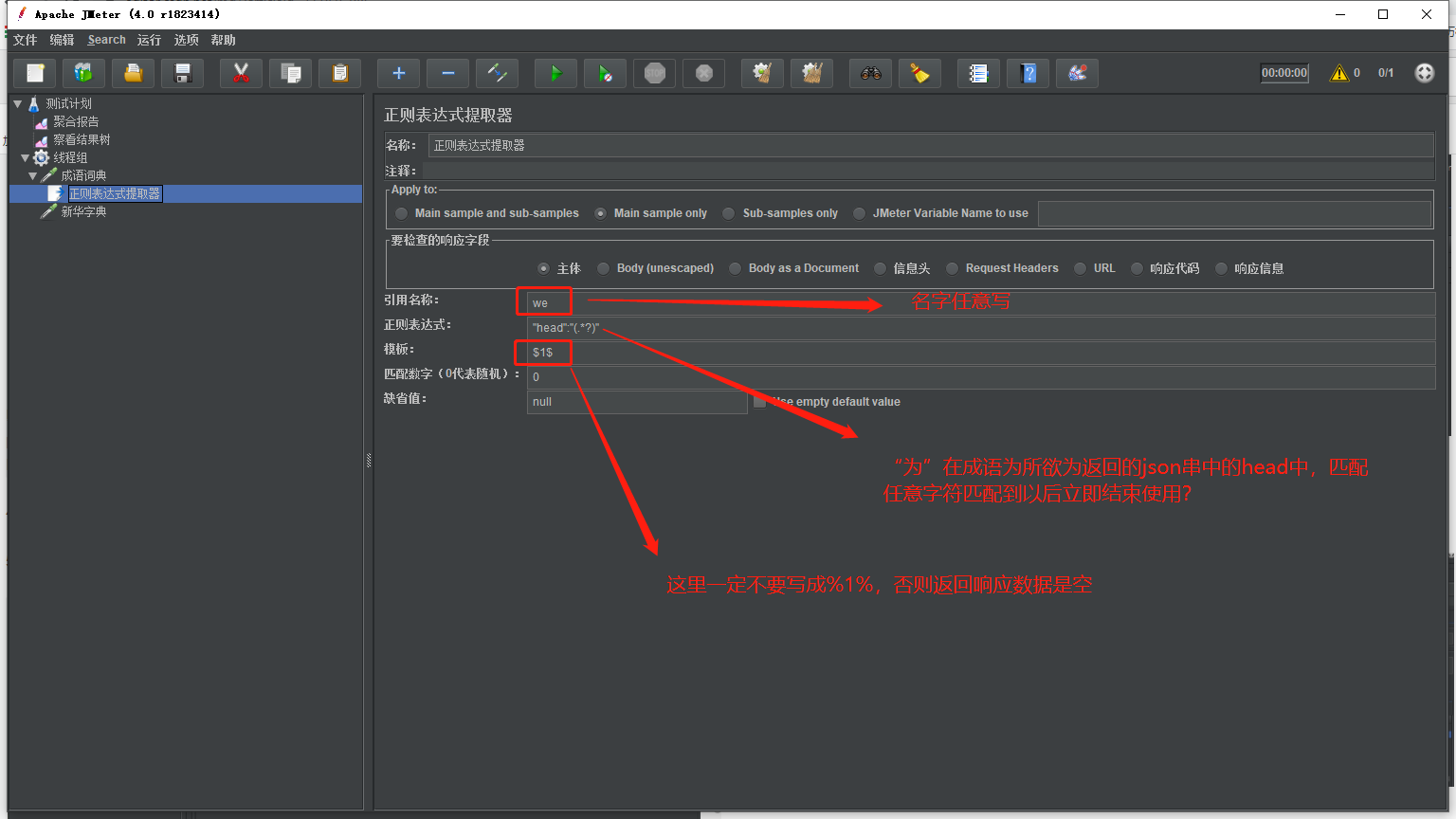Click the 正则表达式 input field
This screenshot has width=1456, height=819.
pos(981,328)
